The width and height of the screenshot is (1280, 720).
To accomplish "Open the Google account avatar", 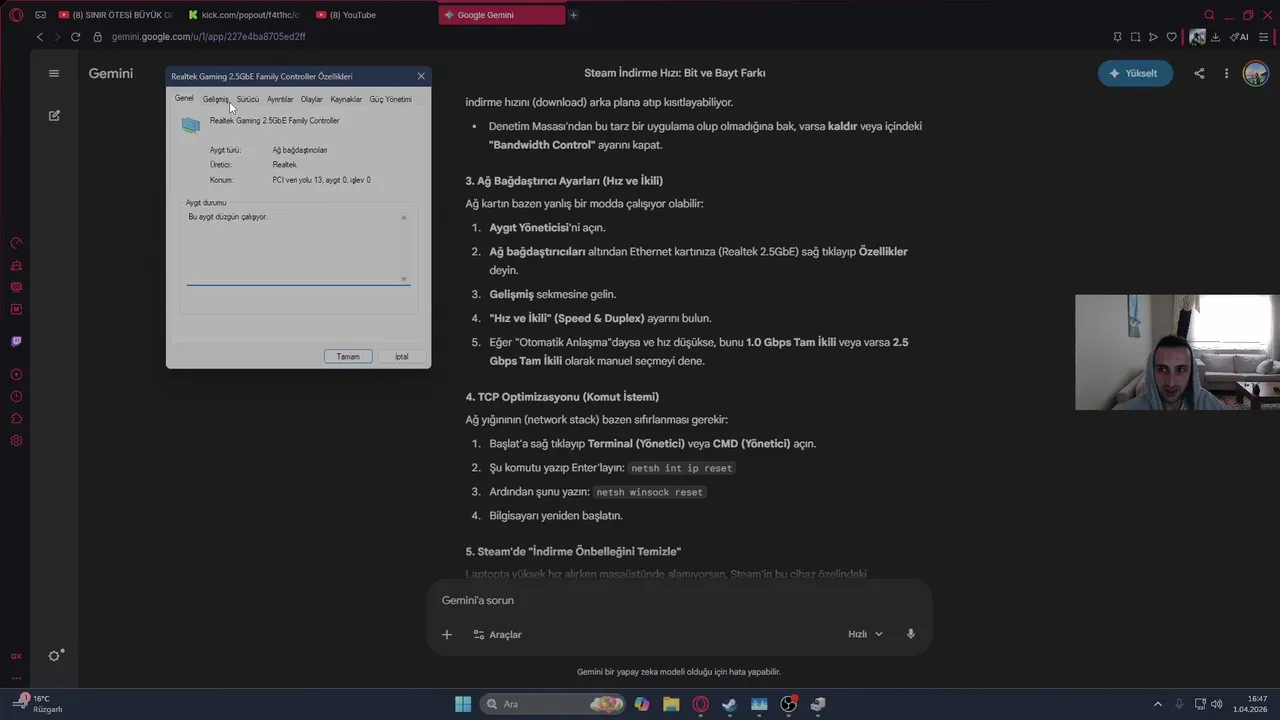I will click(1255, 73).
